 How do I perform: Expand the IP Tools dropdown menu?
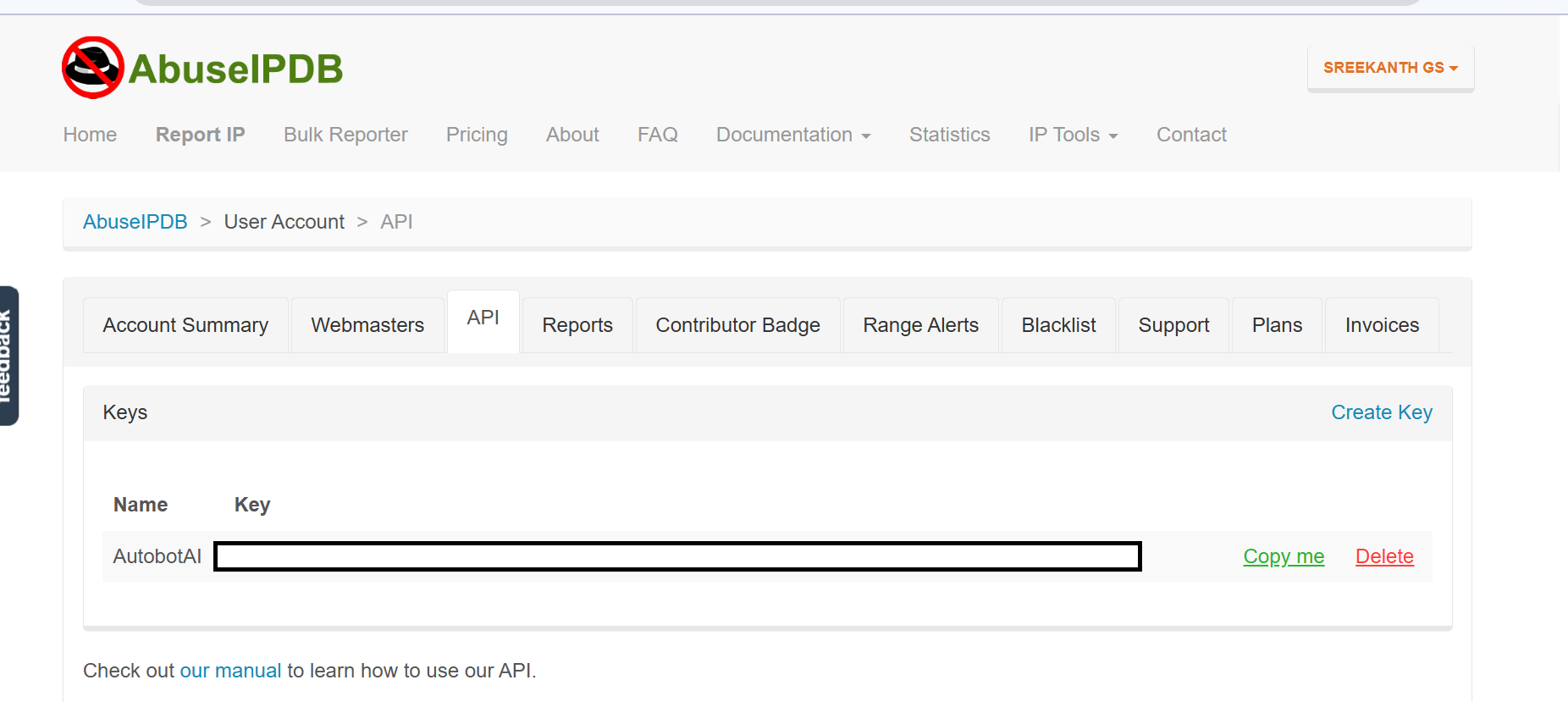(1073, 135)
